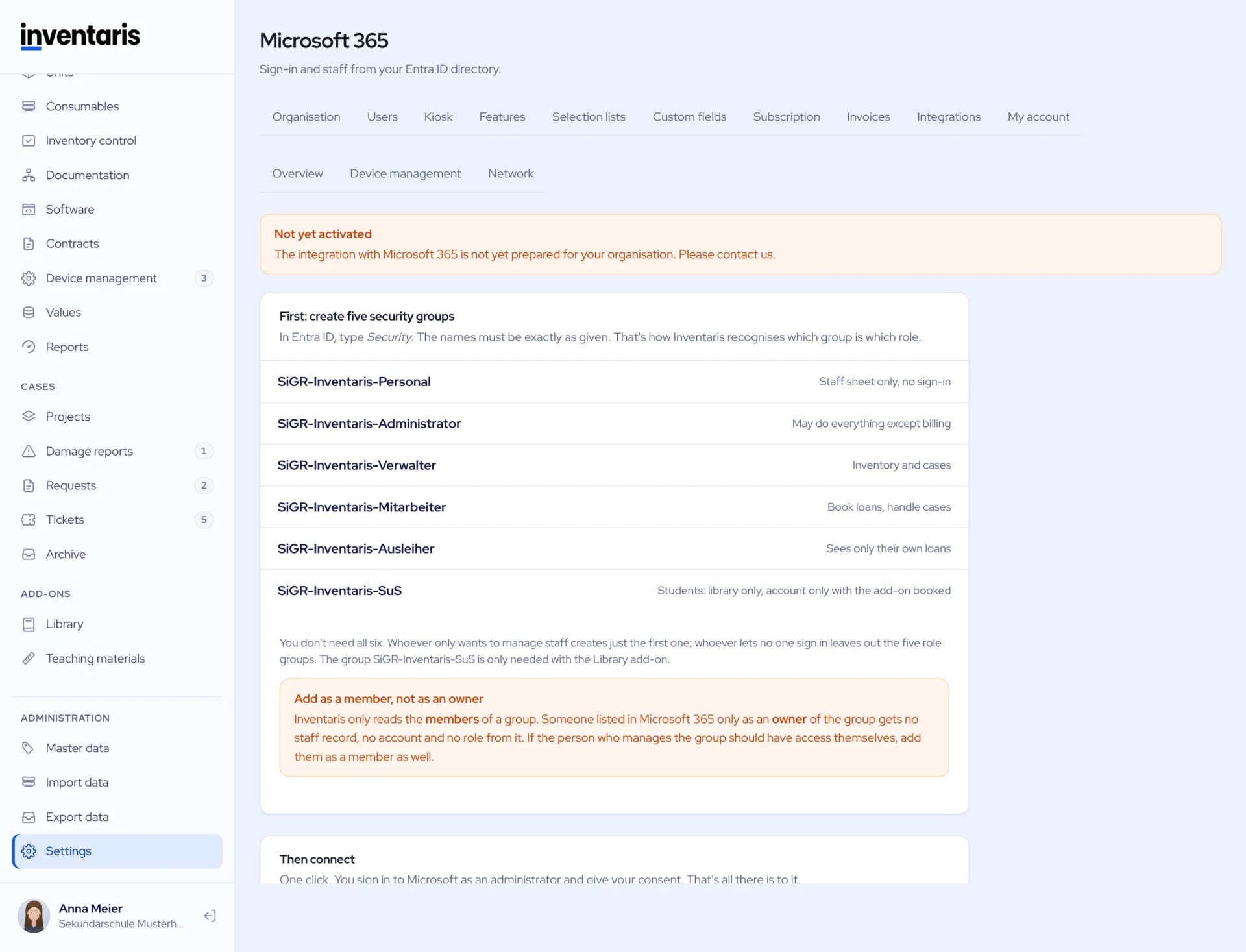Click the Projects layers icon
Screen dimensions: 1246x952
click(x=29, y=416)
